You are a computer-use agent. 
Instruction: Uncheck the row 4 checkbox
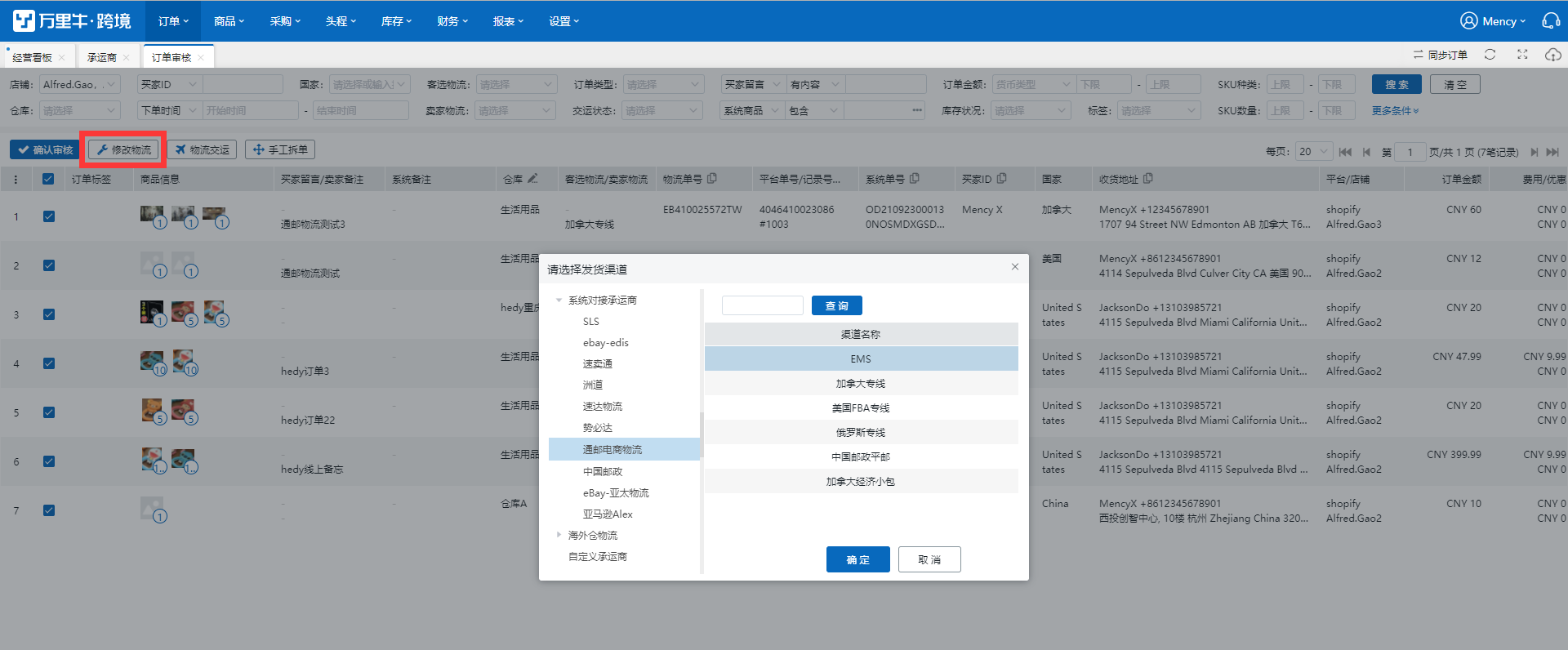click(49, 363)
